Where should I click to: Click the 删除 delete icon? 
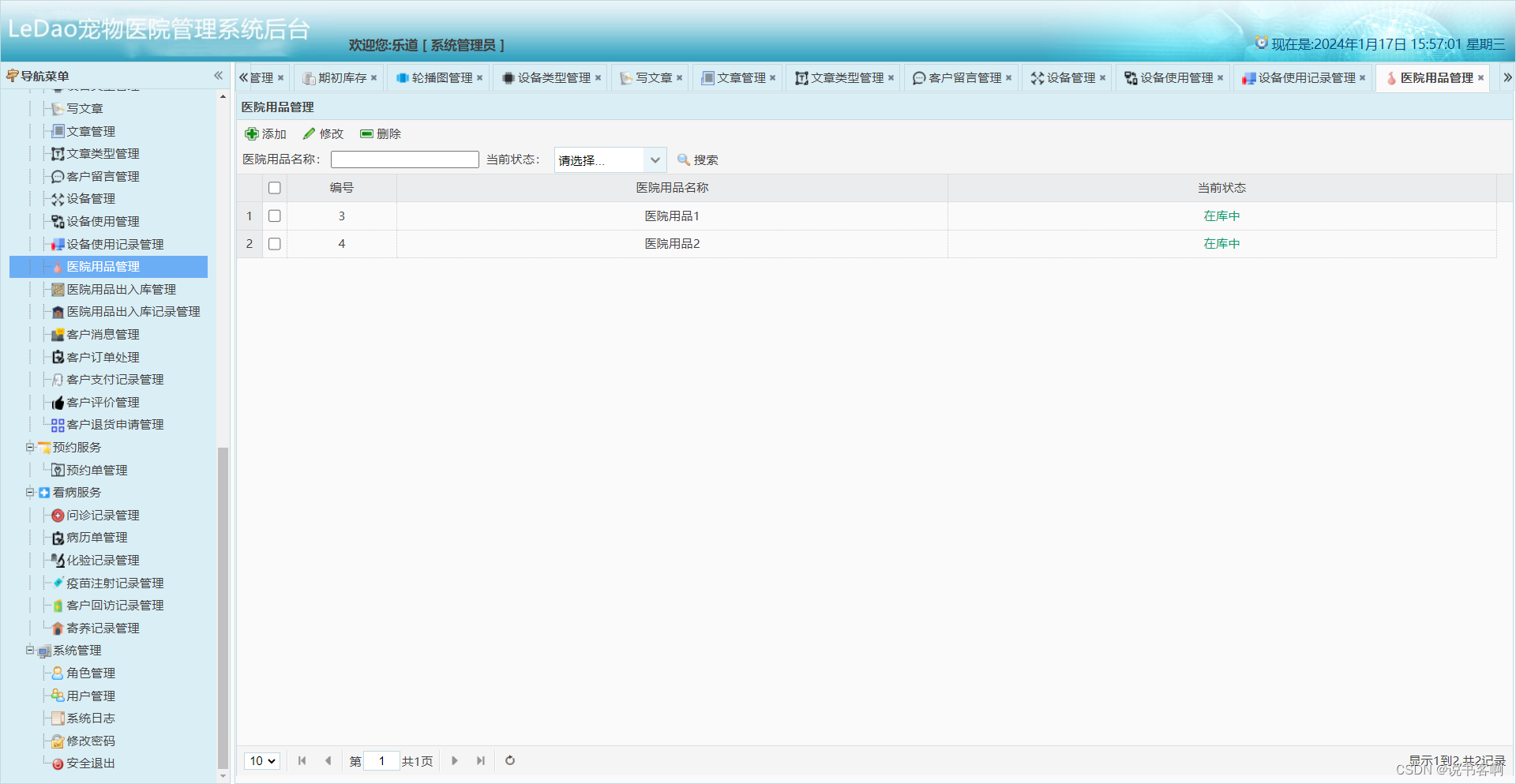pos(366,133)
